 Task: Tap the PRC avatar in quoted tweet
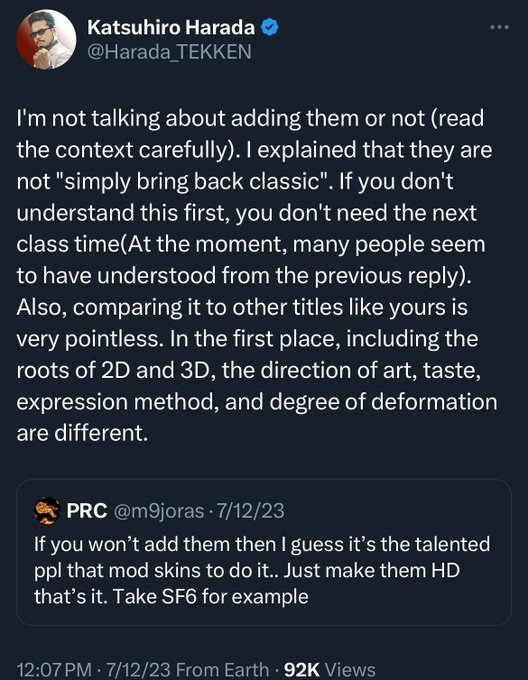pyautogui.click(x=47, y=510)
